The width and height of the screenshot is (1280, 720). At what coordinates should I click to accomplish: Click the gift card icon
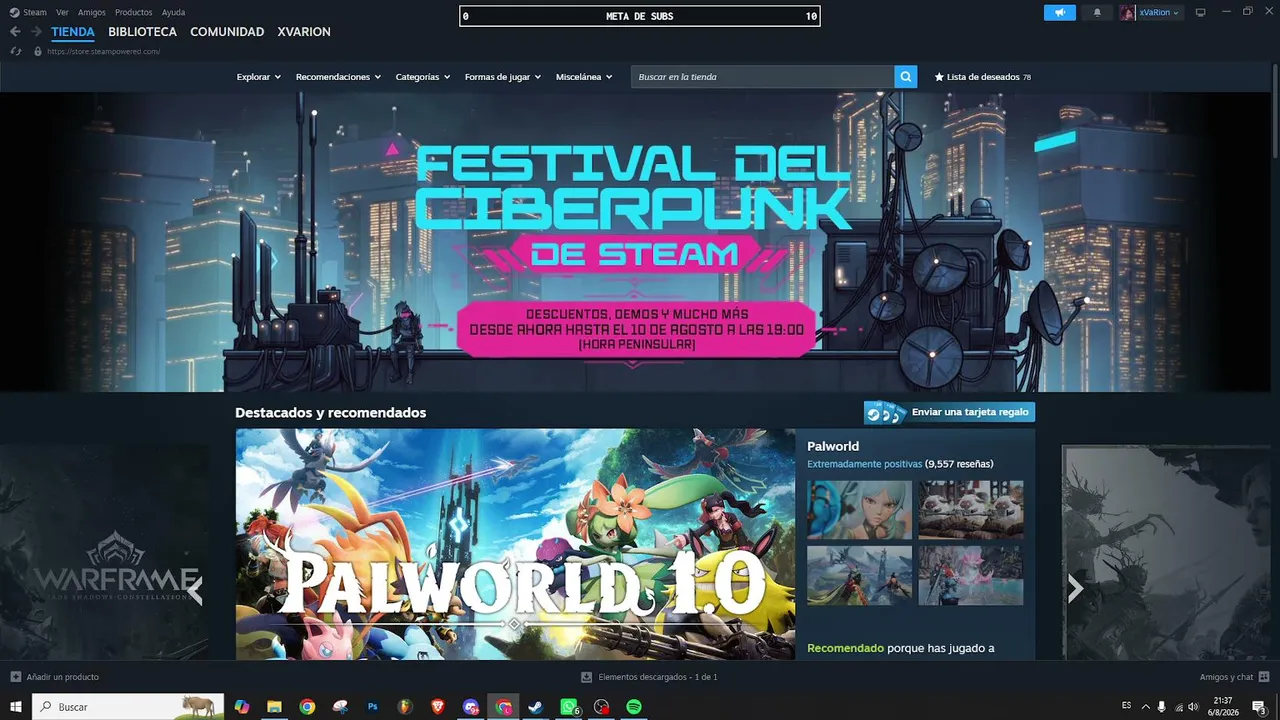coord(886,413)
